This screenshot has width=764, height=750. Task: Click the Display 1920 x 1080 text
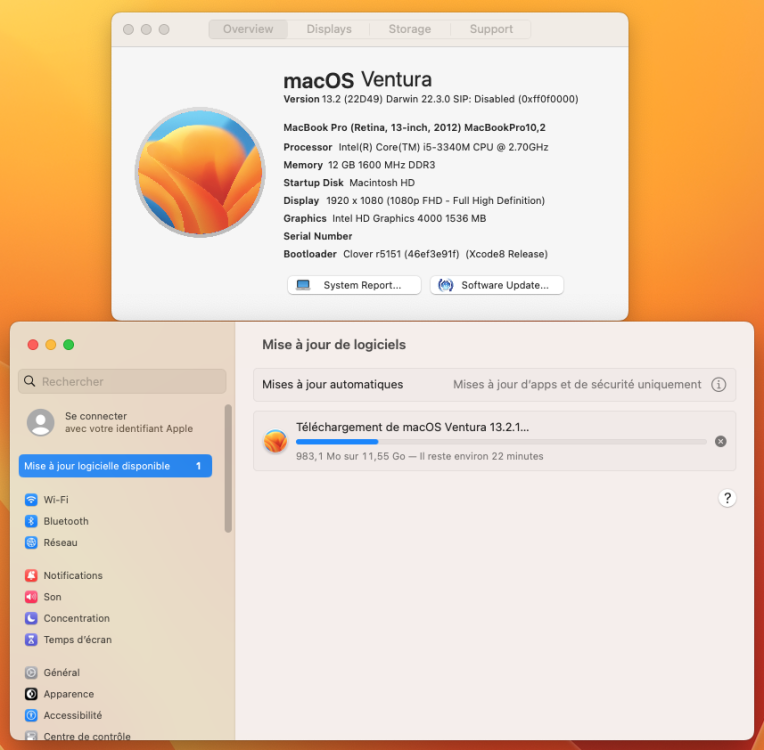coord(414,201)
